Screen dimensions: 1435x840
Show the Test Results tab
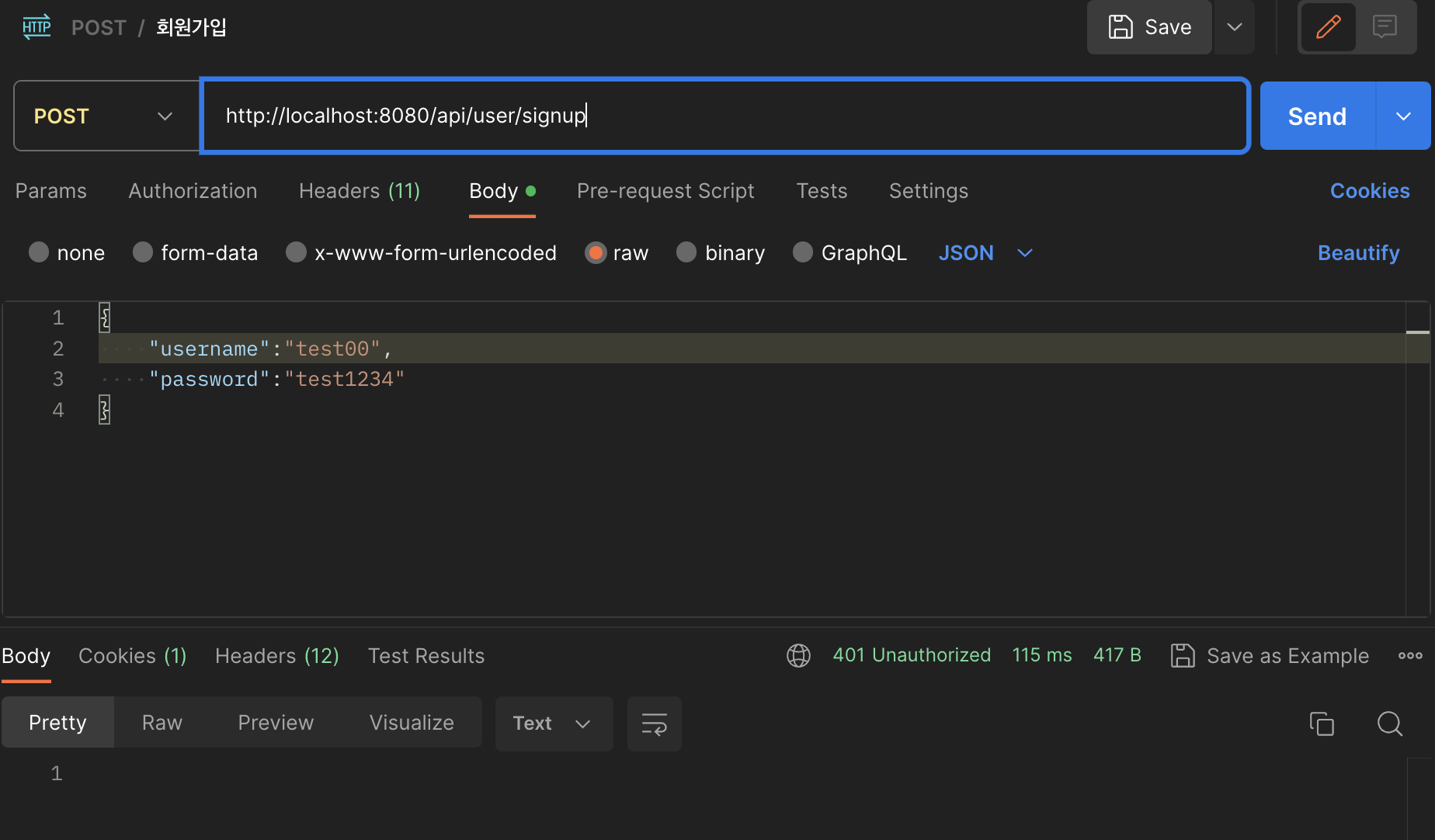pos(426,656)
